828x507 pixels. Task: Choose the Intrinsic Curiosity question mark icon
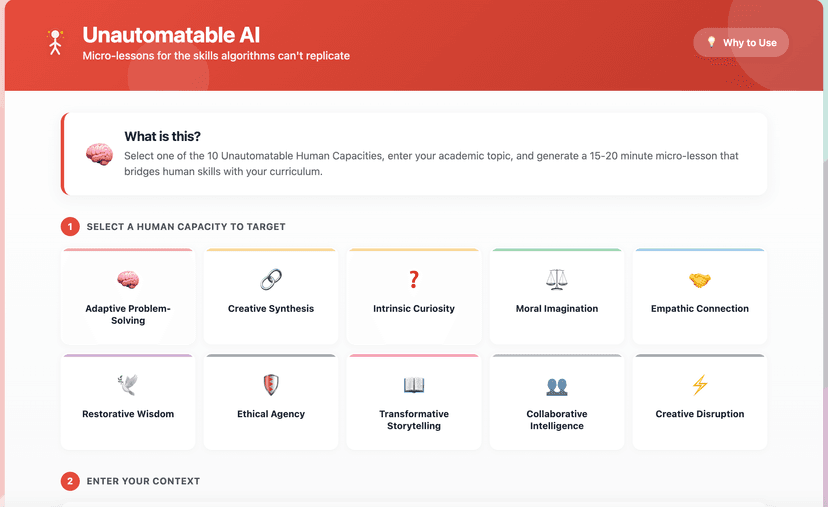(414, 280)
